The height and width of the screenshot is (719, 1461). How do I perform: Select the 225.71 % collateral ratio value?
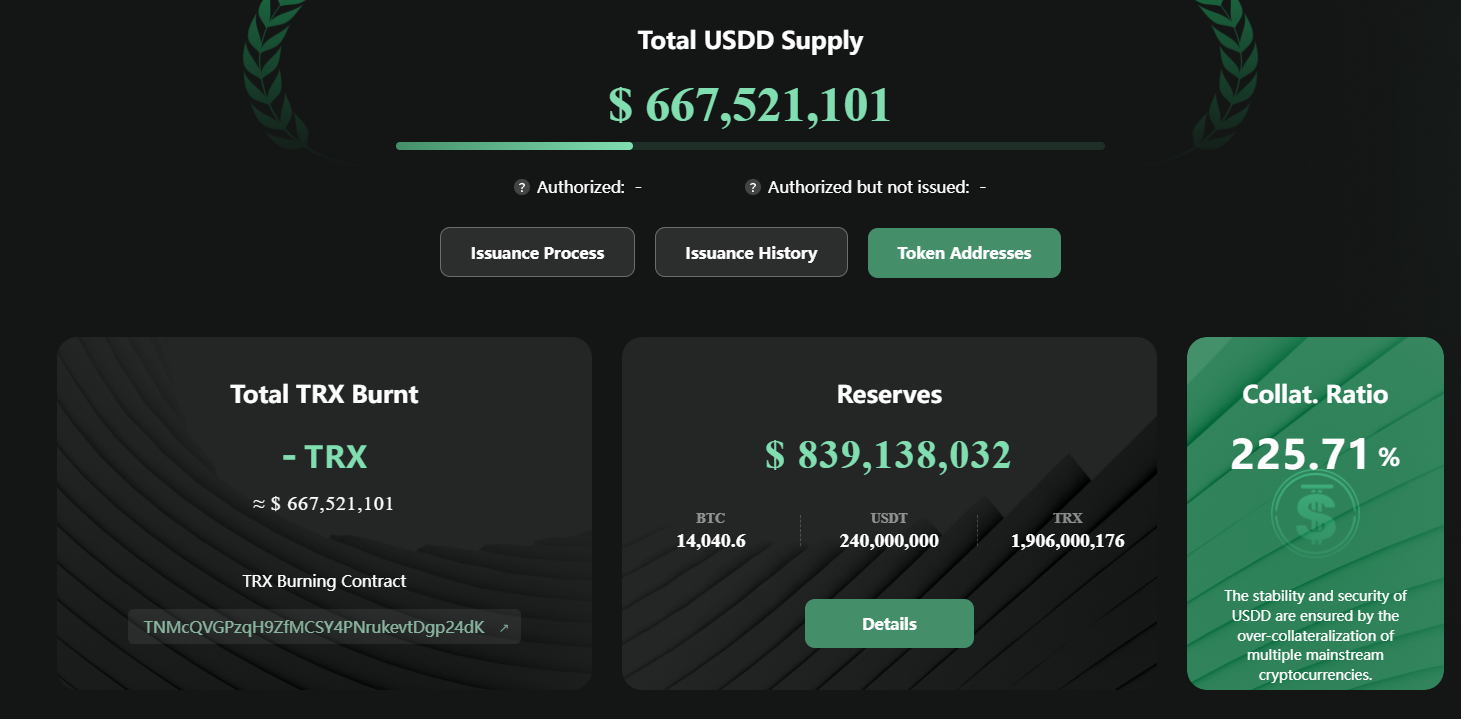pyautogui.click(x=1315, y=455)
